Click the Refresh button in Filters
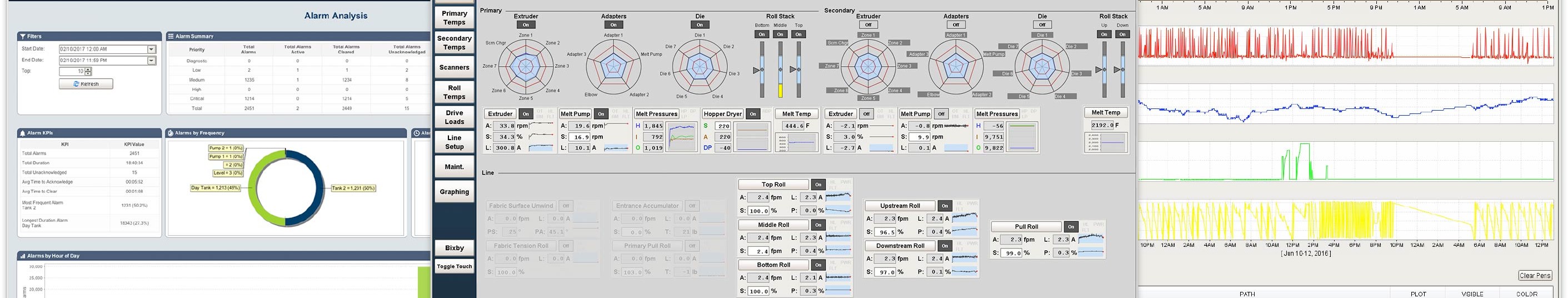Viewport: 1568px width, 298px height. click(x=86, y=83)
